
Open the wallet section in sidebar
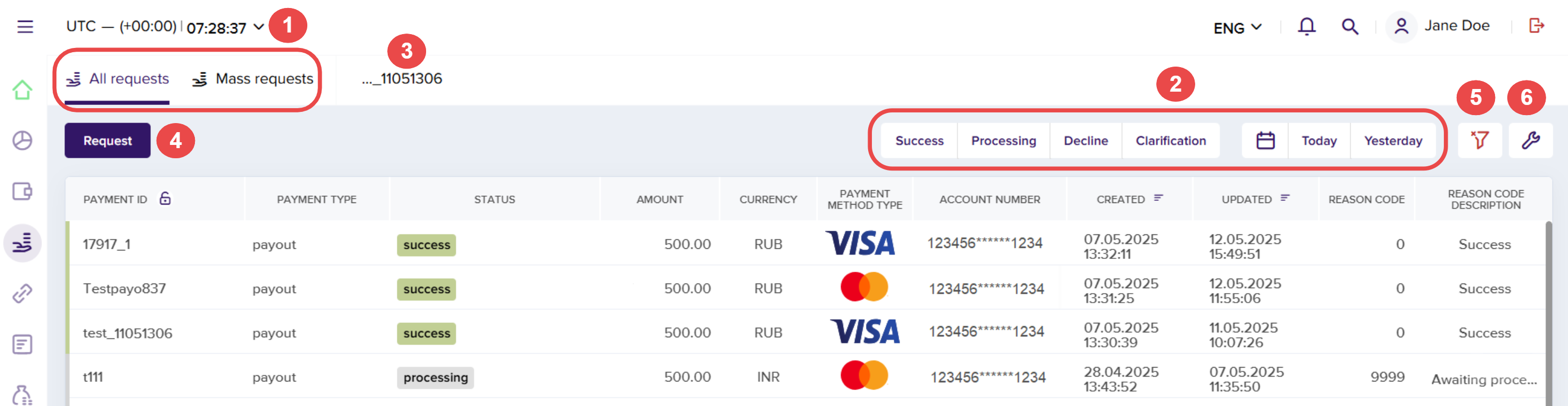[x=22, y=192]
